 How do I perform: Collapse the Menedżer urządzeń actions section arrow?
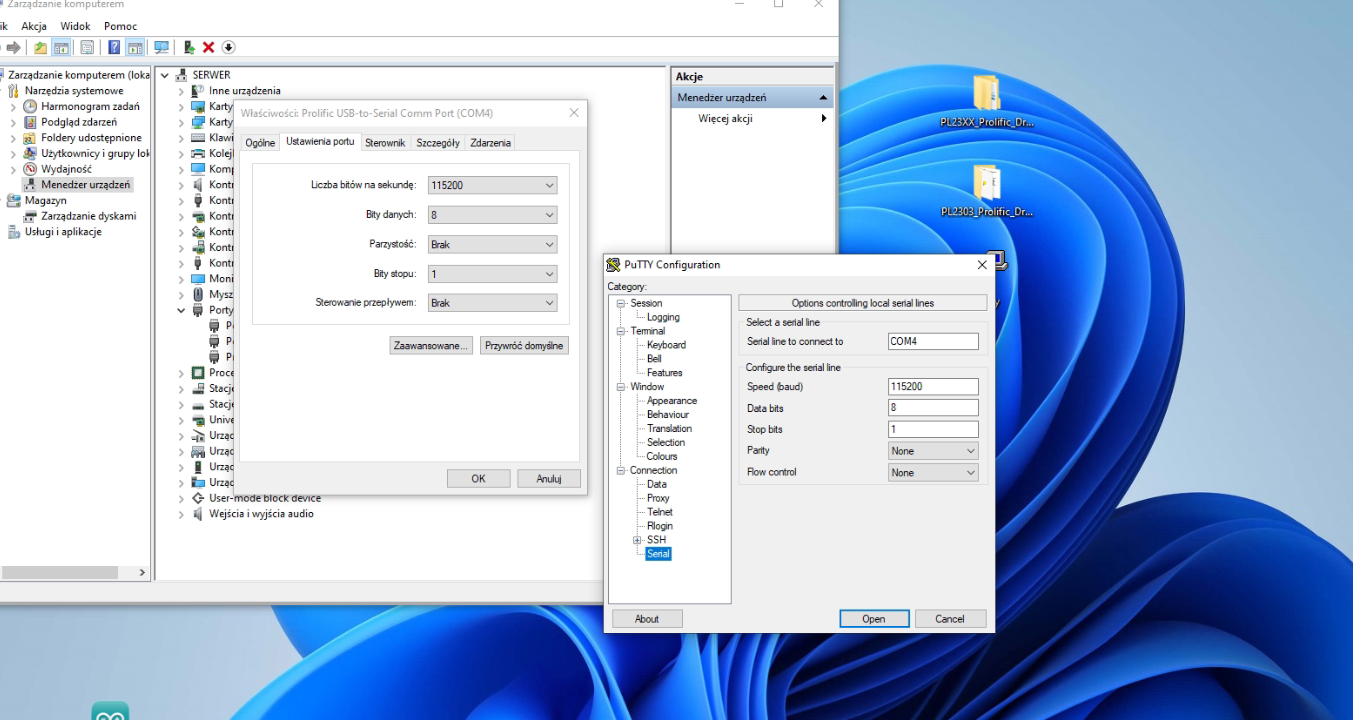[x=823, y=98]
